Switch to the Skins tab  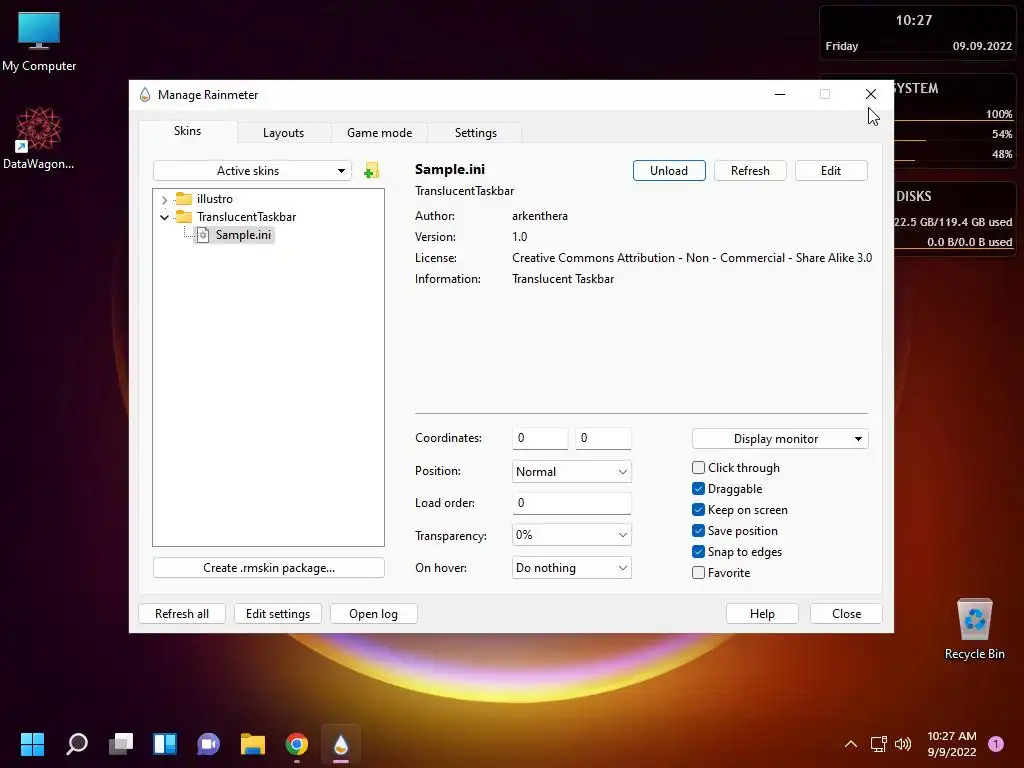[x=187, y=131]
